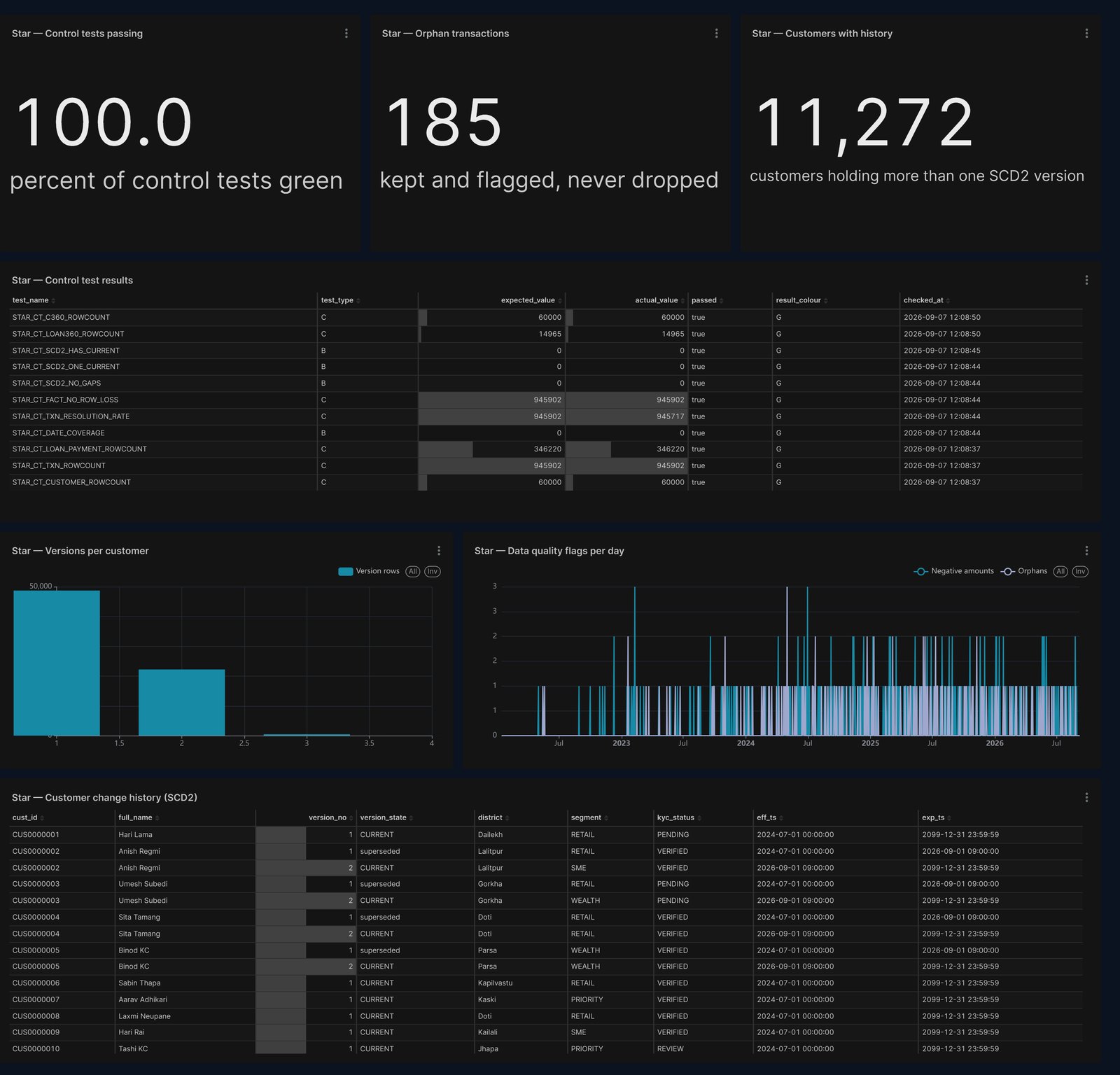The height and width of the screenshot is (1075, 1120).
Task: Open menu for Data quality flags panel
Action: pos(1086,551)
